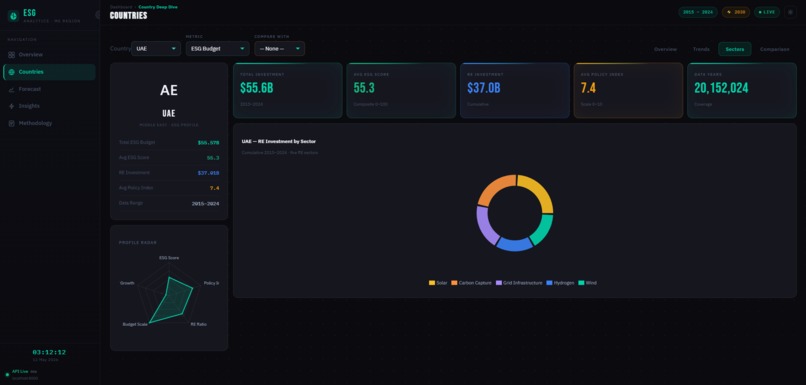Click the 'API Live' status text
Image resolution: width=806 pixels, height=385 pixels.
[20, 371]
